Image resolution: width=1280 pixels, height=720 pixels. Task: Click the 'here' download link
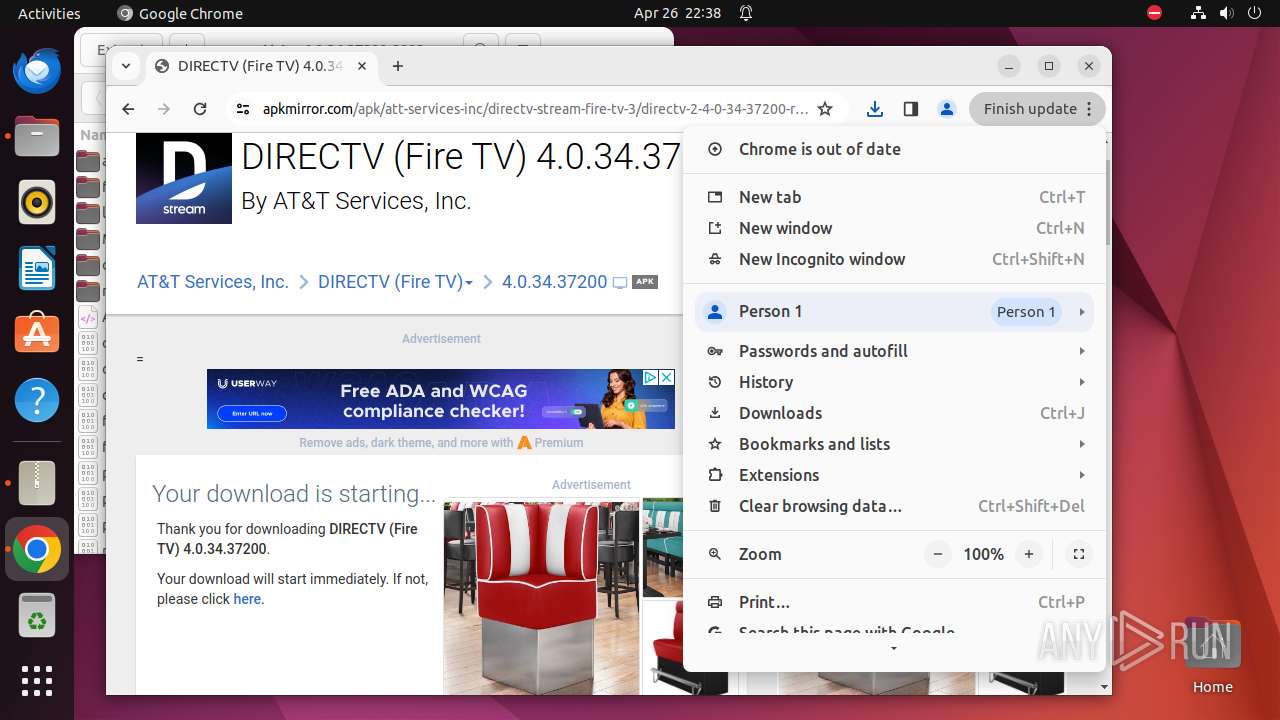coord(247,599)
